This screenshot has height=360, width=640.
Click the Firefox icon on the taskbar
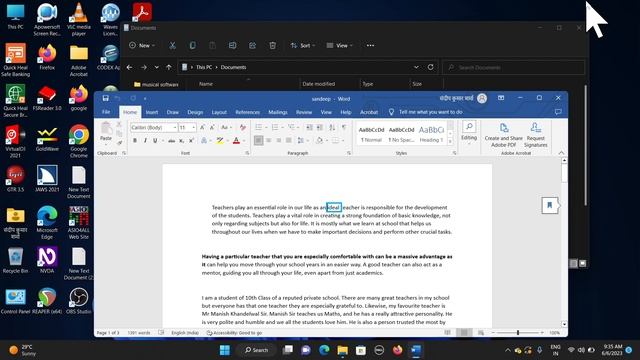pyautogui.click(x=397, y=350)
